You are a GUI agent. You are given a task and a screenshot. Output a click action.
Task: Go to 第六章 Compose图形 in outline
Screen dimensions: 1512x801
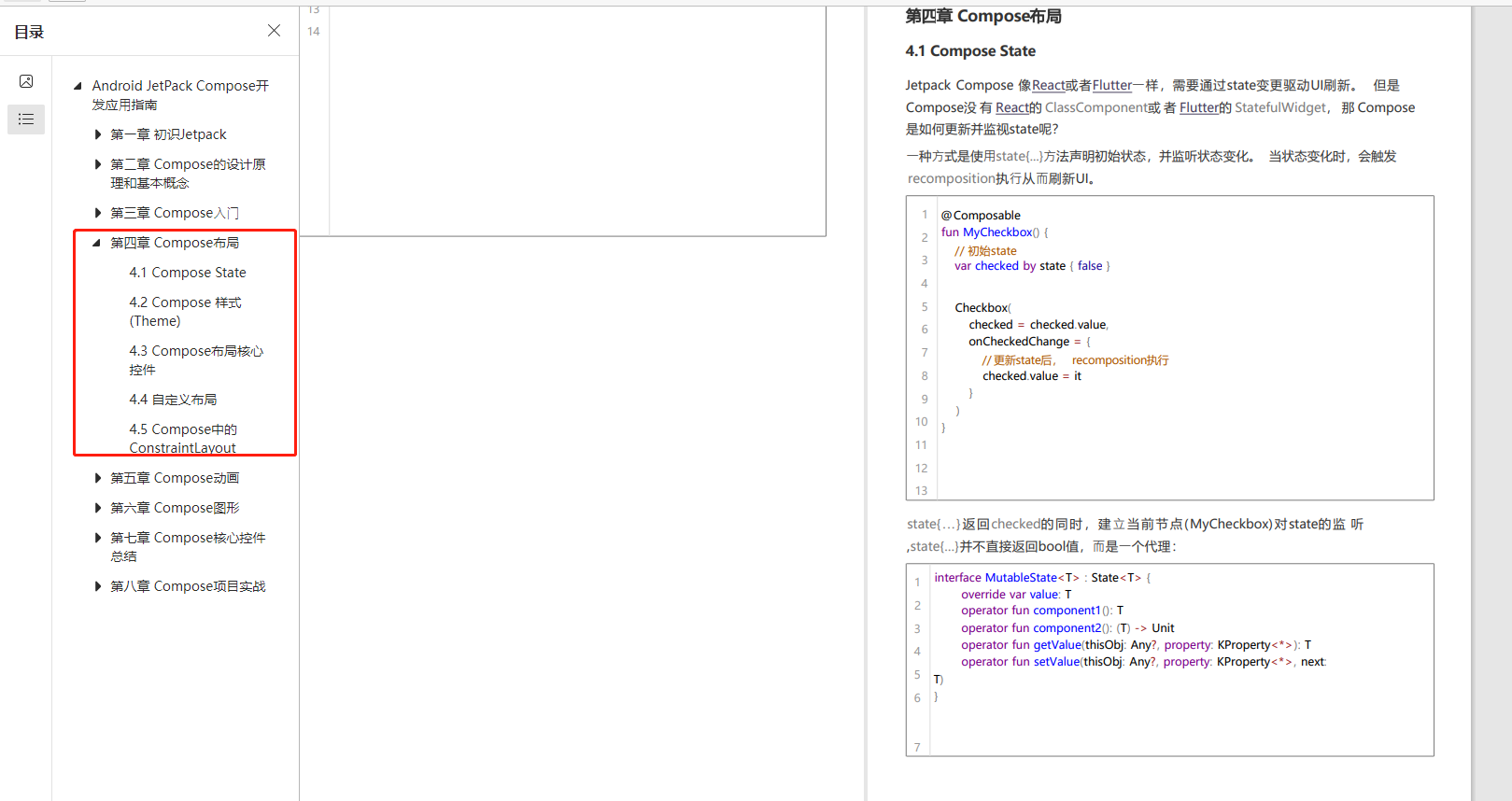pos(175,508)
